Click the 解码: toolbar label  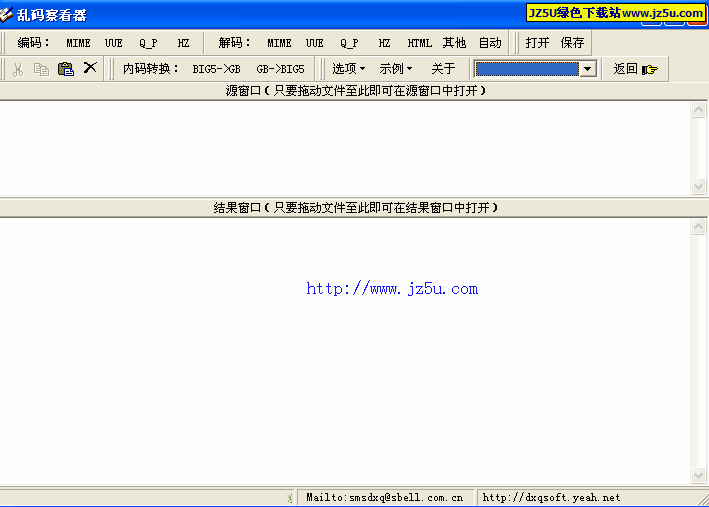234,43
